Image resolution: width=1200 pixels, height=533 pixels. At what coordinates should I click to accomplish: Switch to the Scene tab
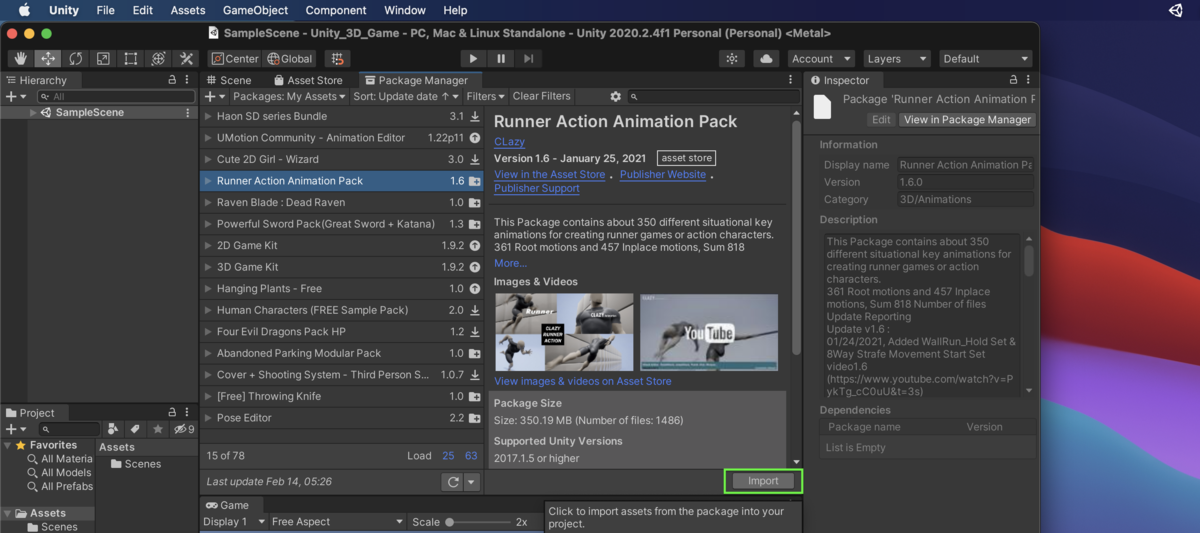(229, 80)
